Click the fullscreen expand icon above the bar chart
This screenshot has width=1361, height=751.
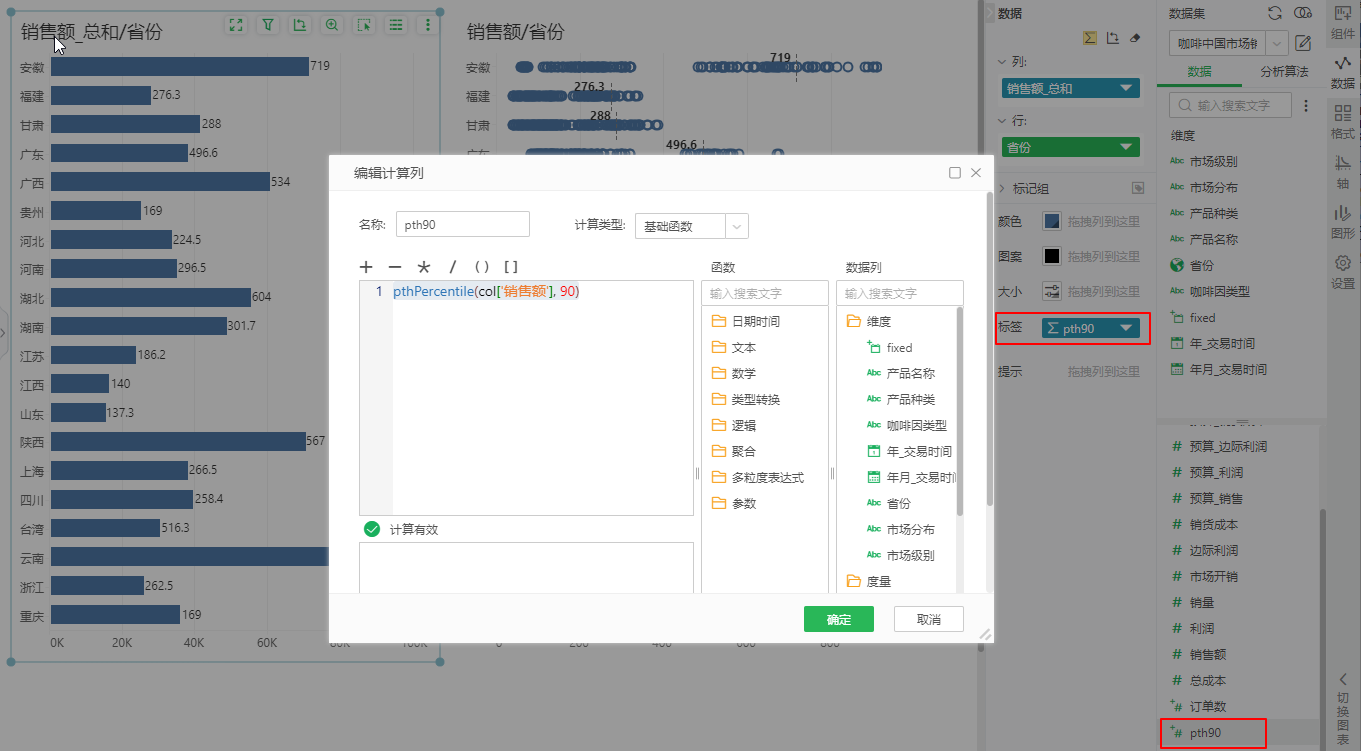click(x=236, y=24)
